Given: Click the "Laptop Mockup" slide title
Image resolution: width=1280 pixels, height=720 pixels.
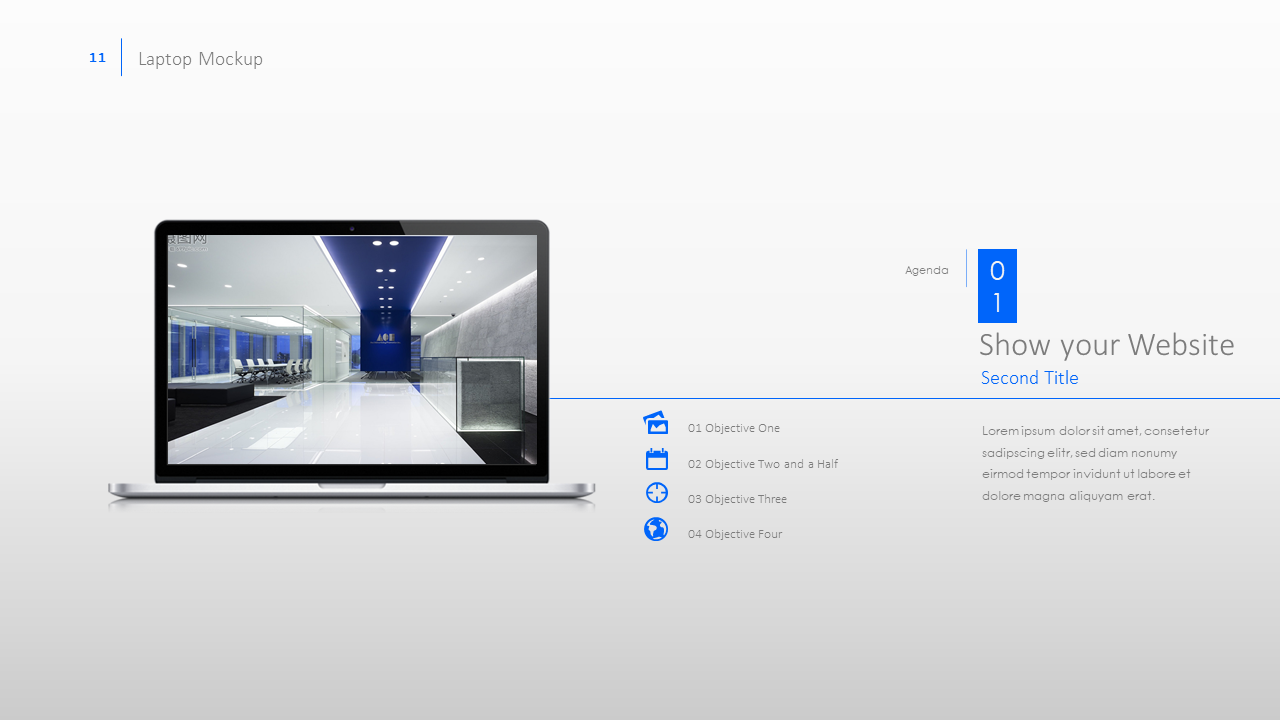Looking at the screenshot, I should click(x=200, y=59).
